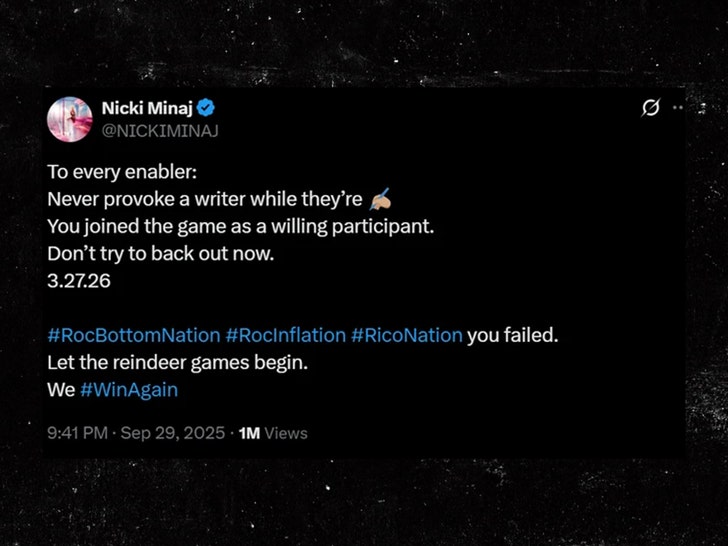Open the three-dot more options menu
Image resolution: width=728 pixels, height=546 pixels.
[678, 107]
